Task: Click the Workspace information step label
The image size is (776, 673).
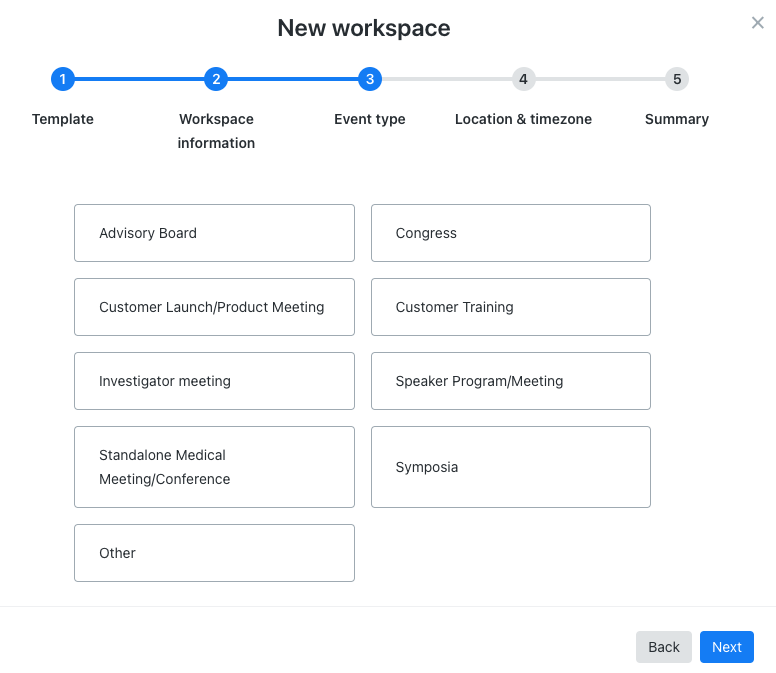Action: 216,131
